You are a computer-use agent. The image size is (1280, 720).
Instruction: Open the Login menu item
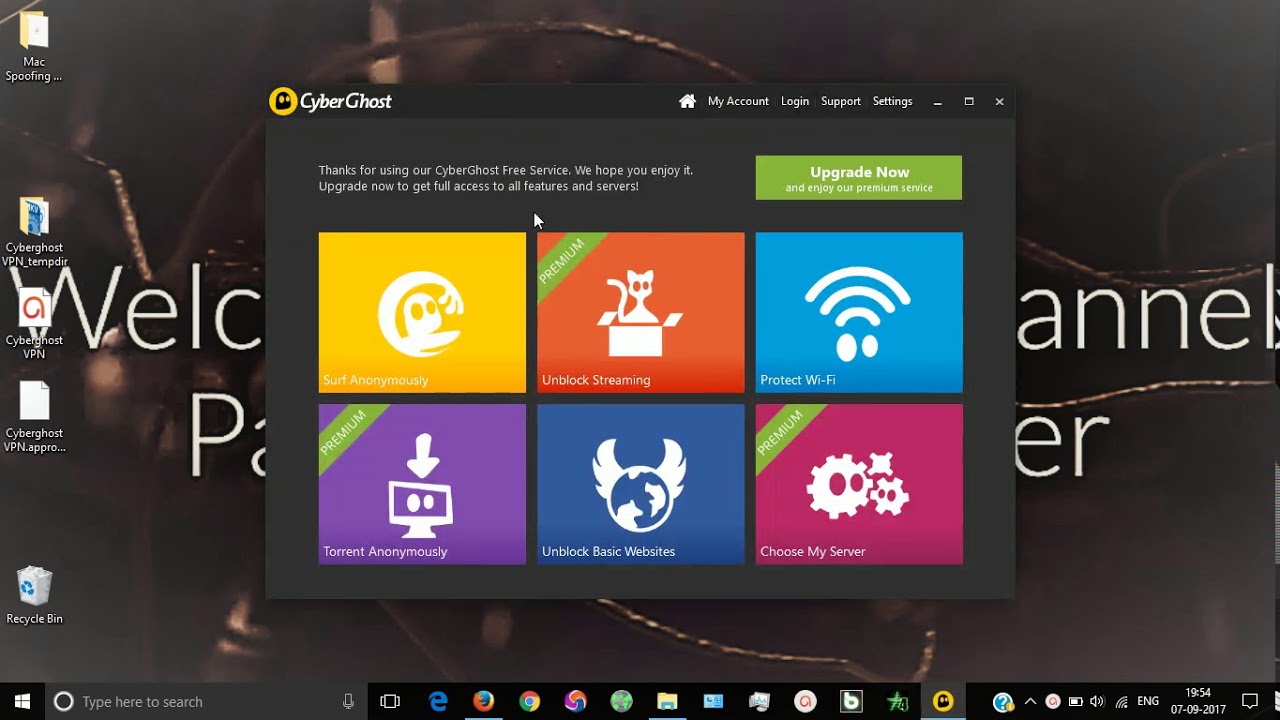click(x=795, y=101)
